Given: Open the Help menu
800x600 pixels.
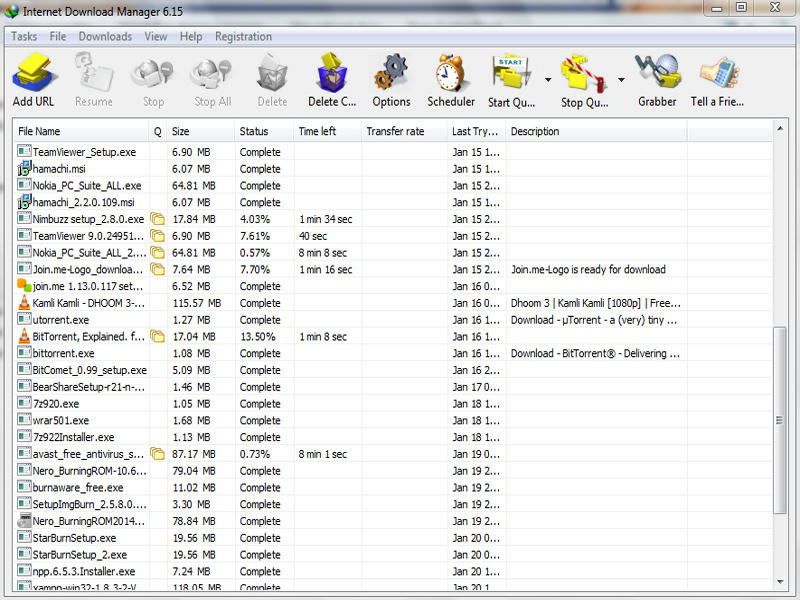Looking at the screenshot, I should pyautogui.click(x=191, y=36).
